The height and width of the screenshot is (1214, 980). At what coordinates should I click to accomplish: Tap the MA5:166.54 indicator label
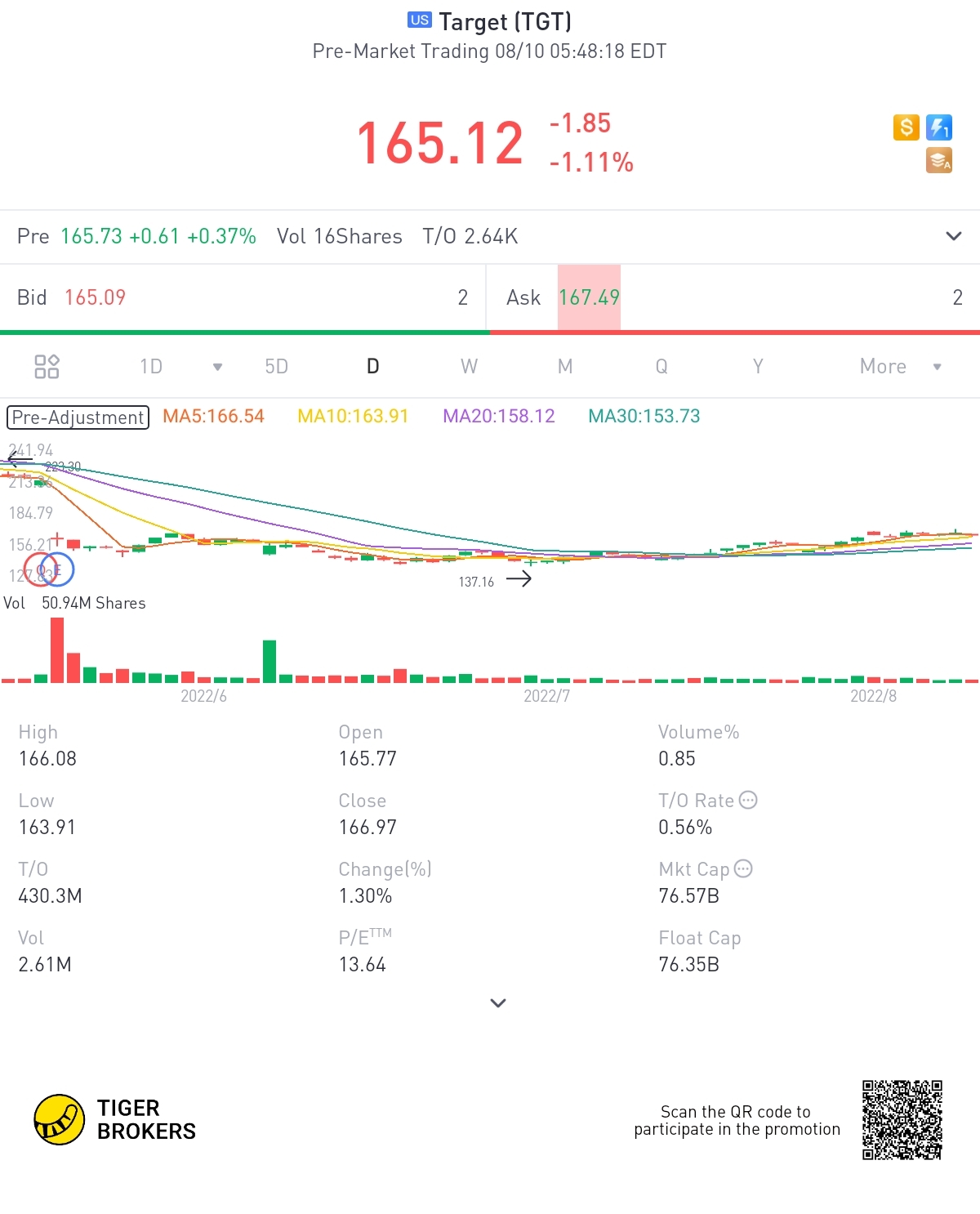[x=213, y=416]
